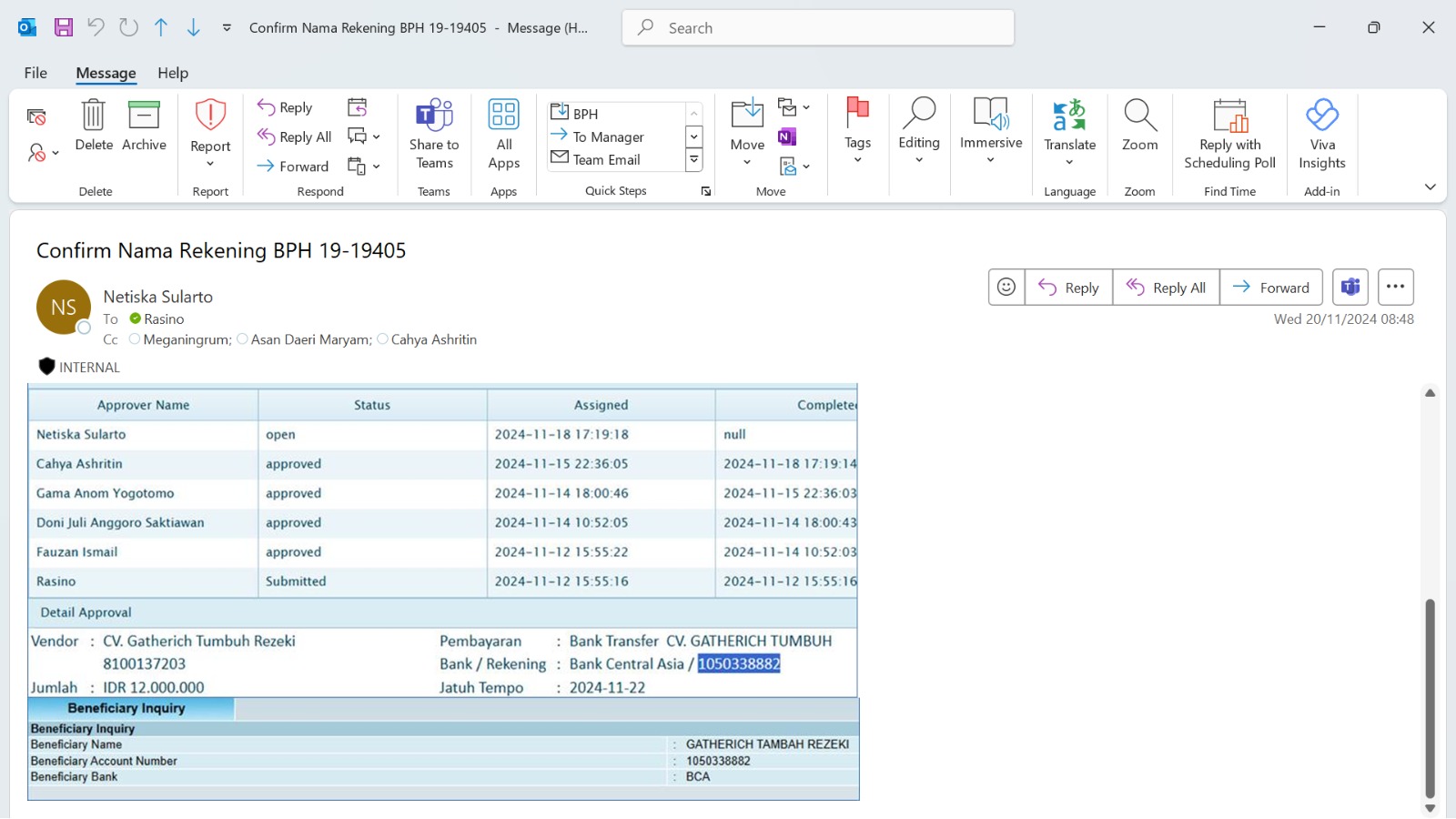Switch to the Help tab
The width and height of the screenshot is (1456, 819).
point(173,73)
